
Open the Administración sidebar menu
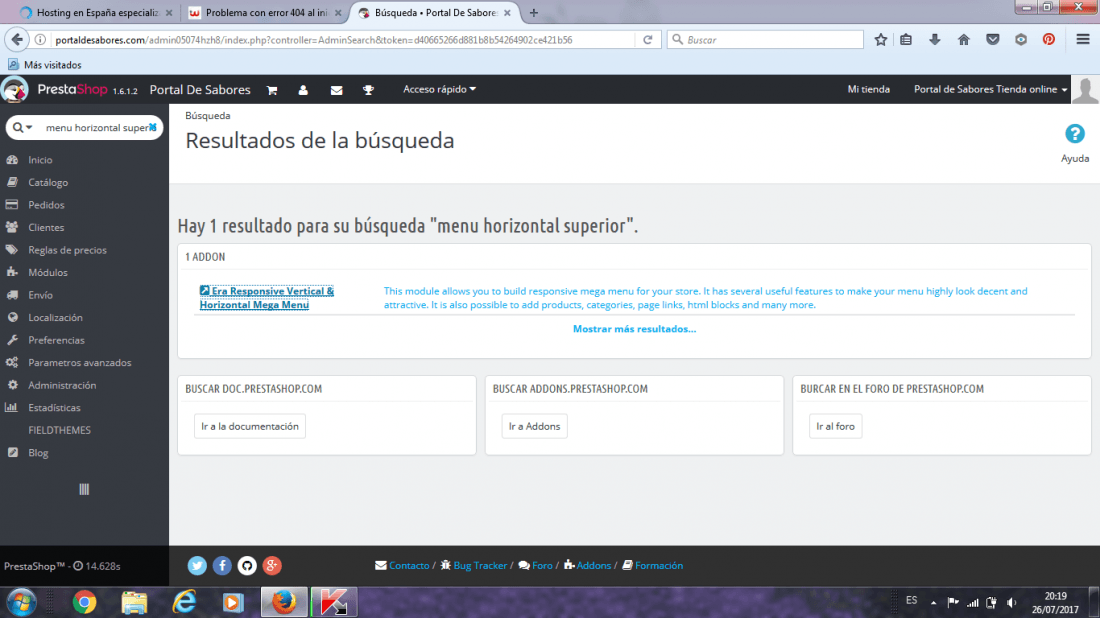pyautogui.click(x=62, y=385)
